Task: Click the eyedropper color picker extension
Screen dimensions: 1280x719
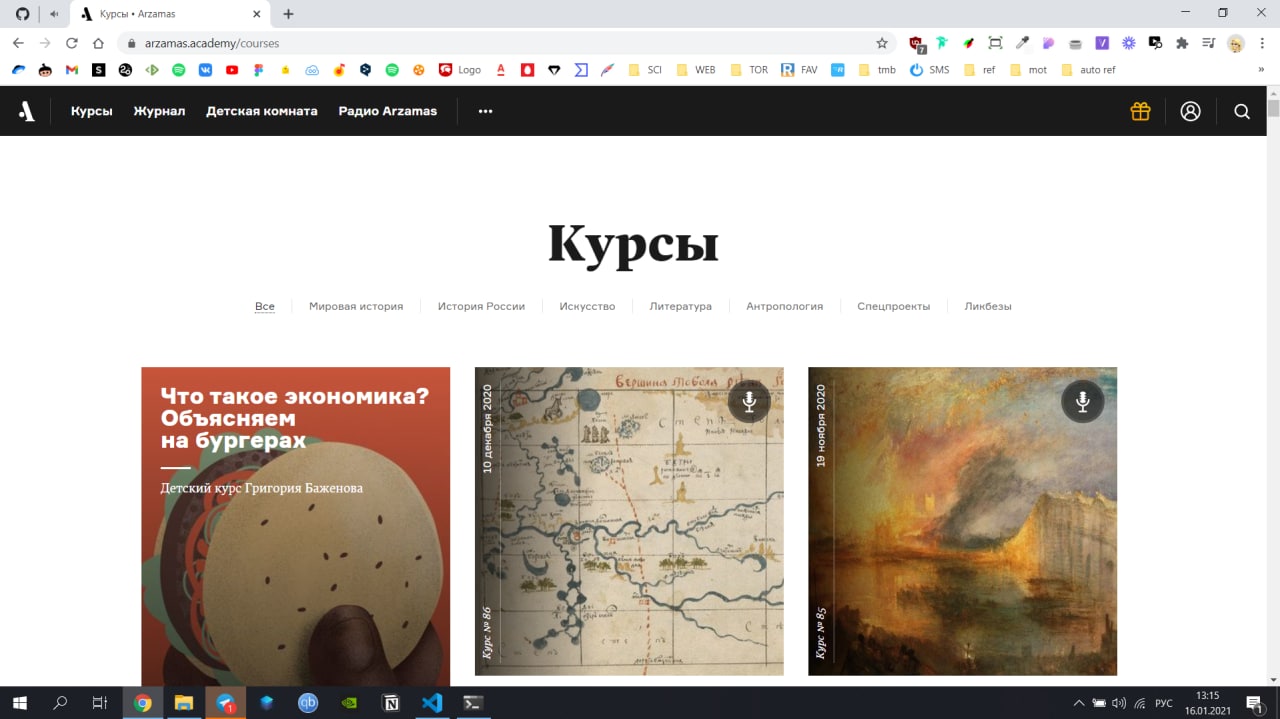Action: 1022,43
